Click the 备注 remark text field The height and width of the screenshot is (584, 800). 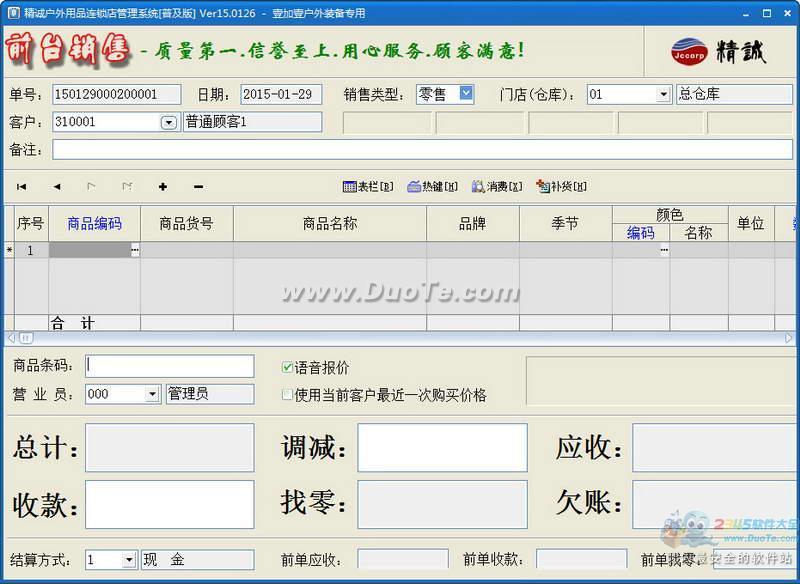pyautogui.click(x=420, y=149)
